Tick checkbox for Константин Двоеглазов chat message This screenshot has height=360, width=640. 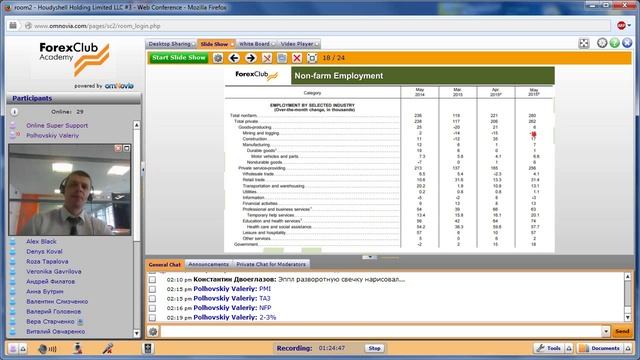pos(152,280)
